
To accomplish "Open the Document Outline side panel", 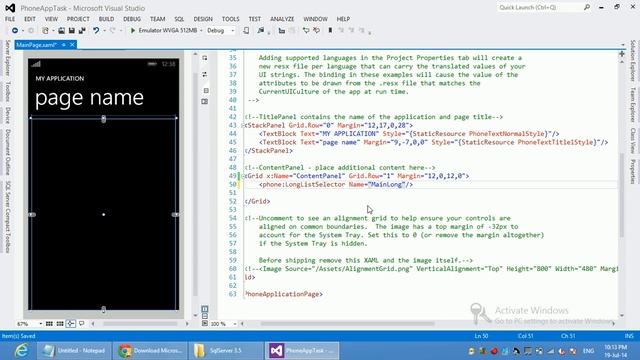I will pyautogui.click(x=7, y=152).
